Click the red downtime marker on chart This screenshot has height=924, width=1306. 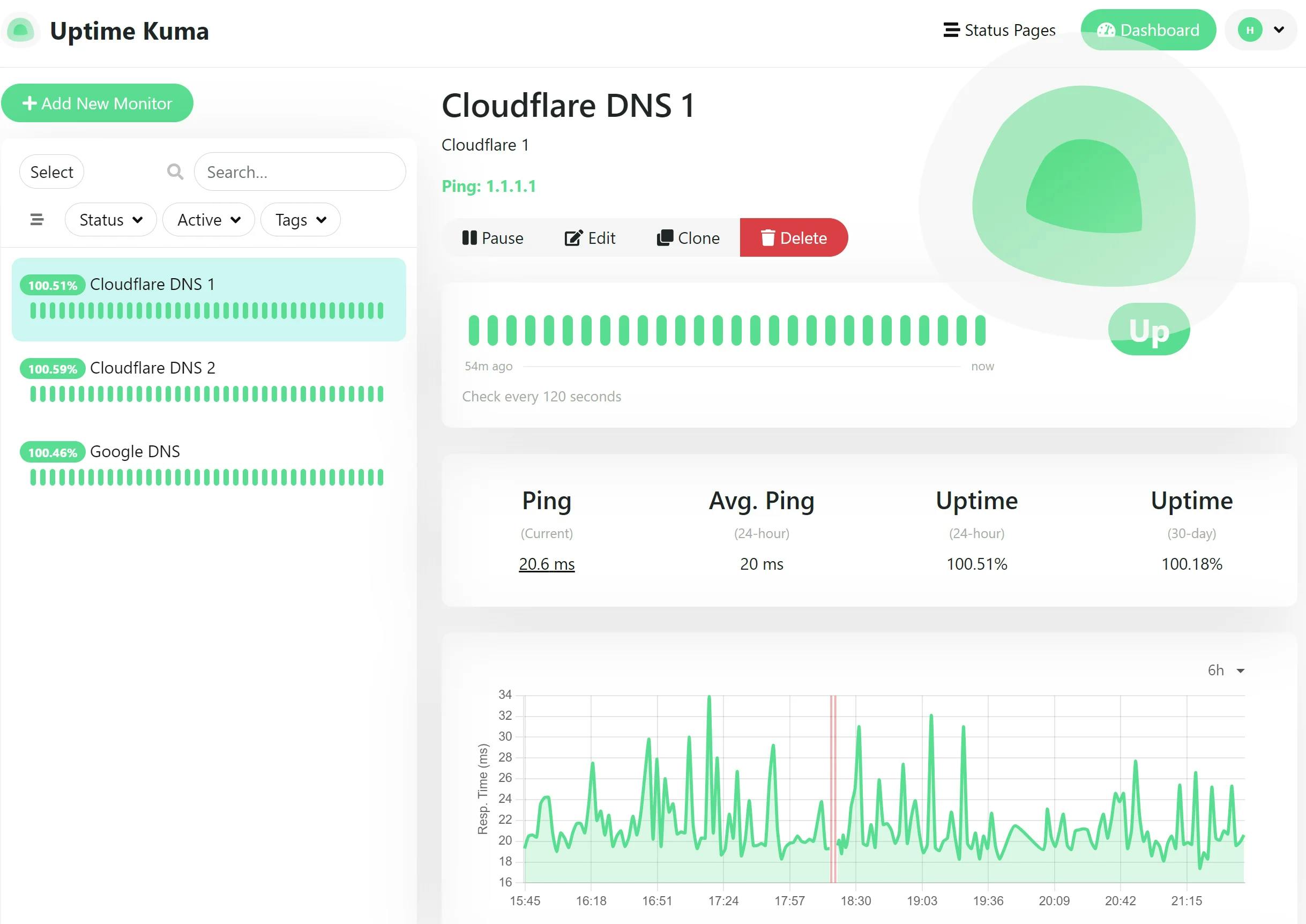coord(833,788)
